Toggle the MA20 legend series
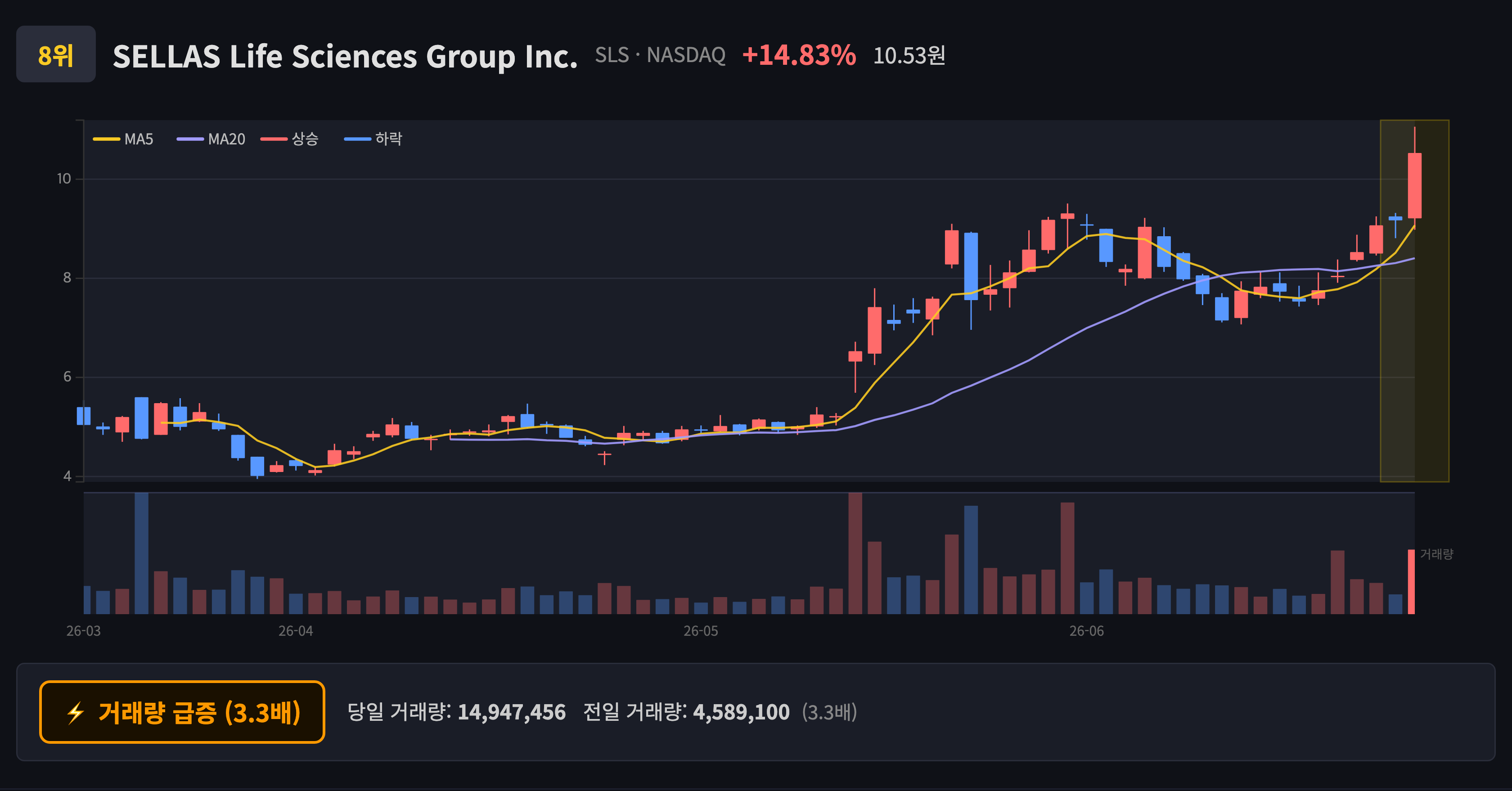This screenshot has width=1512, height=791. click(211, 139)
